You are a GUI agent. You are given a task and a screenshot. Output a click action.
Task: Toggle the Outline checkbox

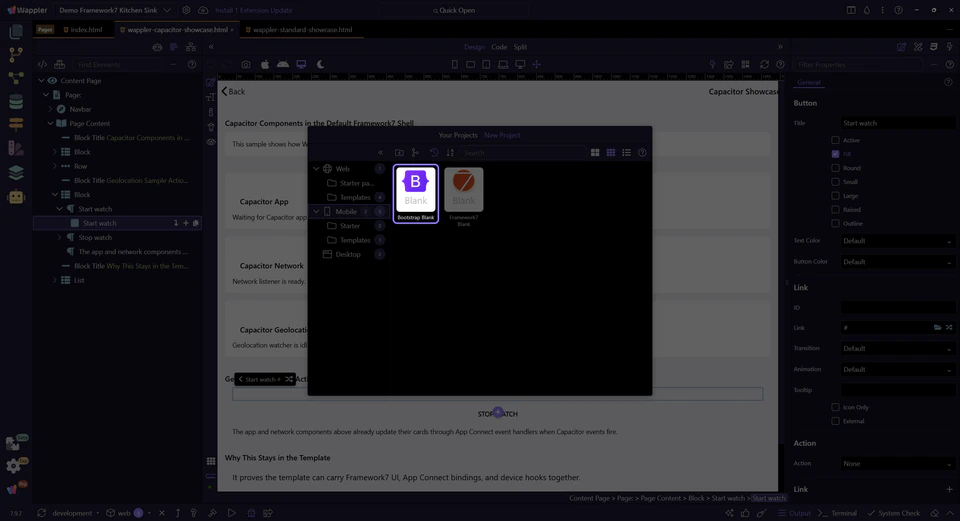pyautogui.click(x=835, y=223)
